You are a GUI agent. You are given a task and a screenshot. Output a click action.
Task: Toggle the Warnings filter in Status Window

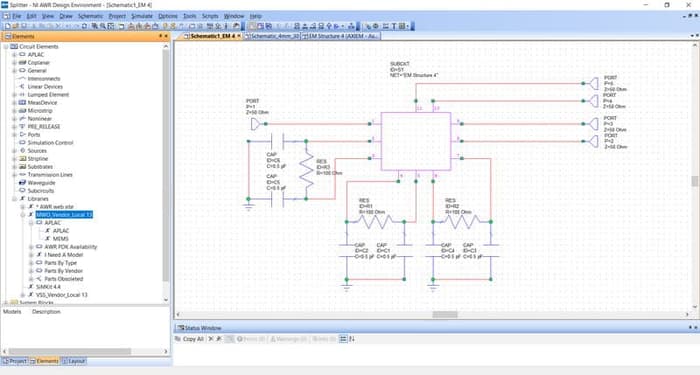tap(288, 339)
